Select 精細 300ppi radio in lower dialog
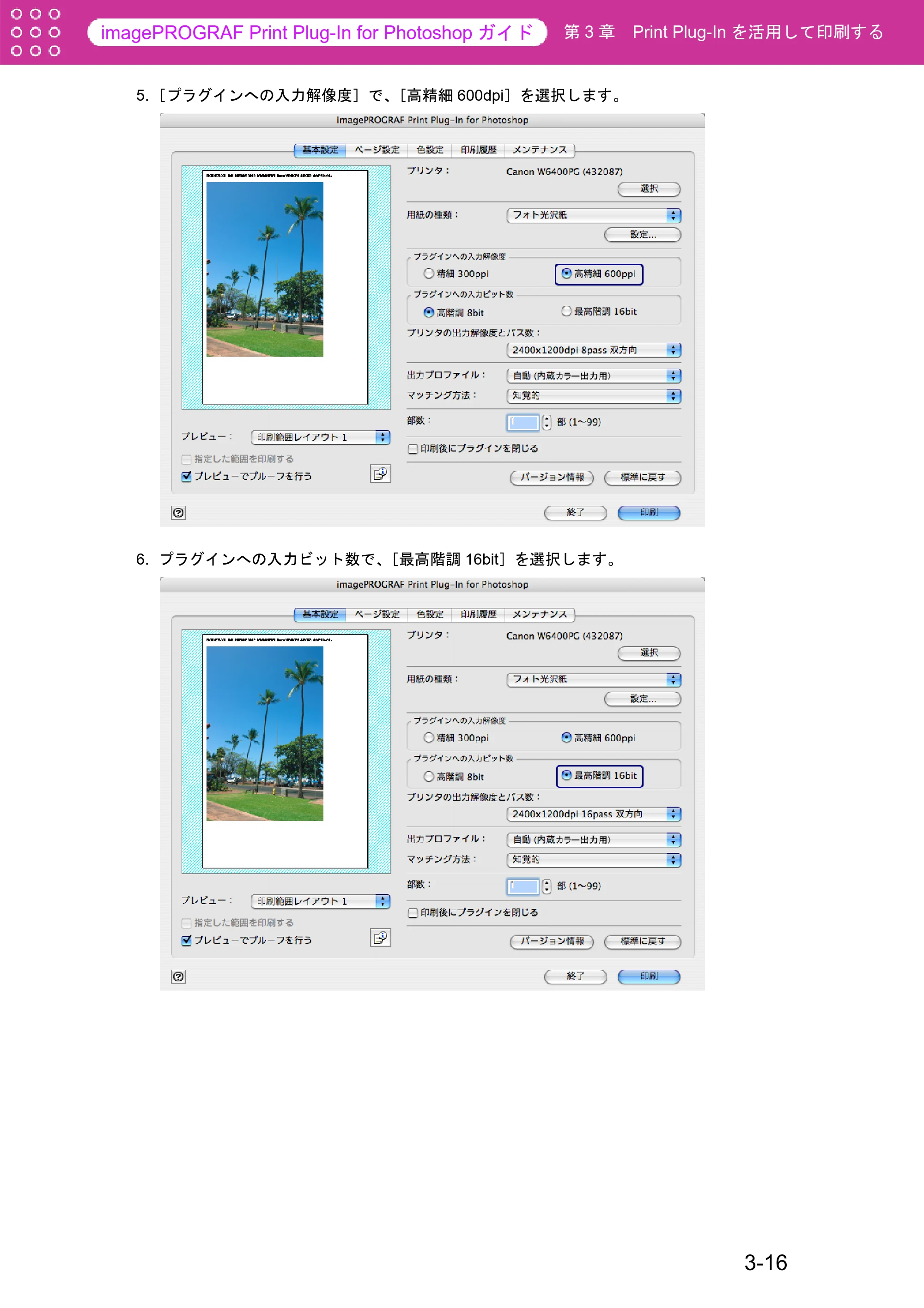The width and height of the screenshot is (924, 1308). (428, 738)
